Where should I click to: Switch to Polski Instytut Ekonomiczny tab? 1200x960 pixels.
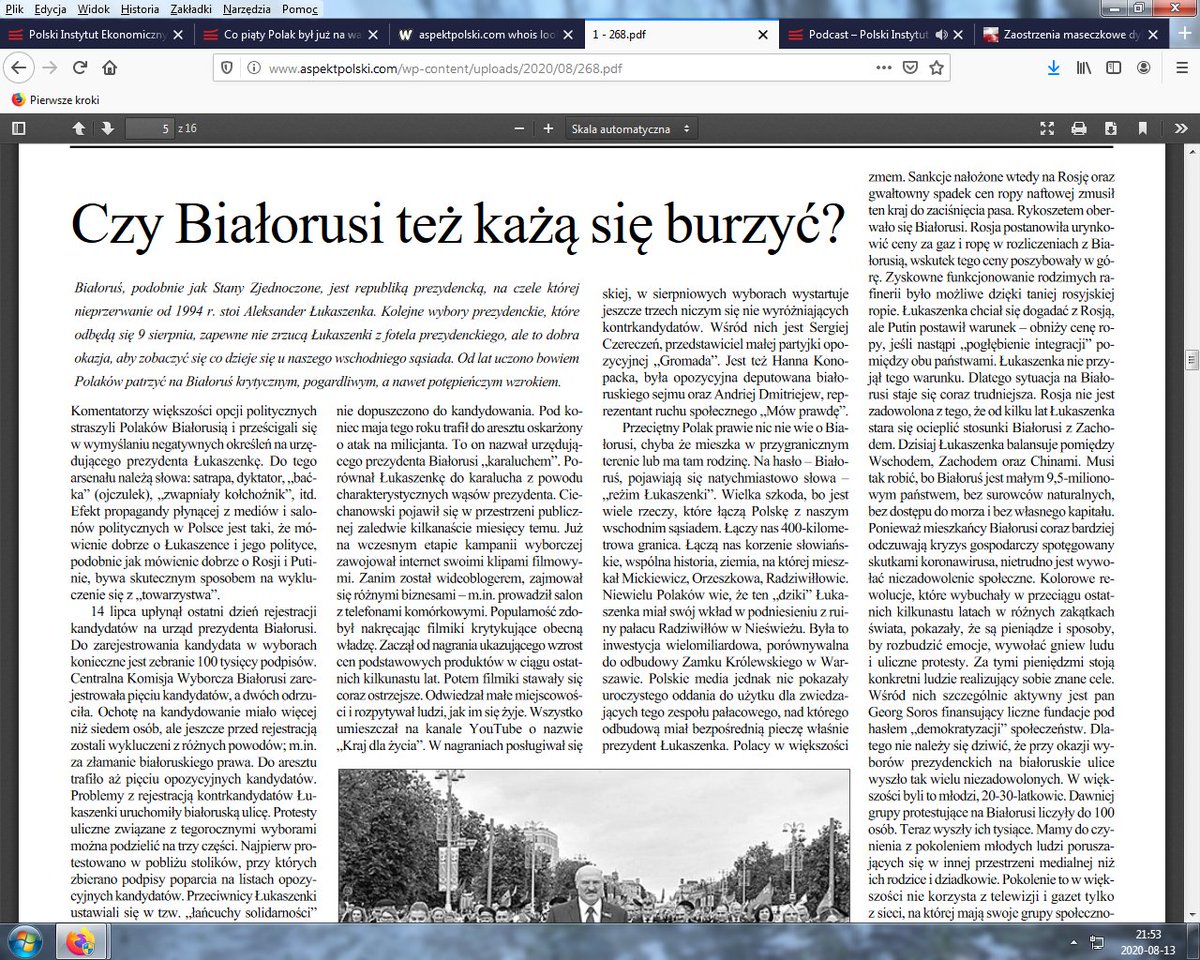tap(97, 34)
